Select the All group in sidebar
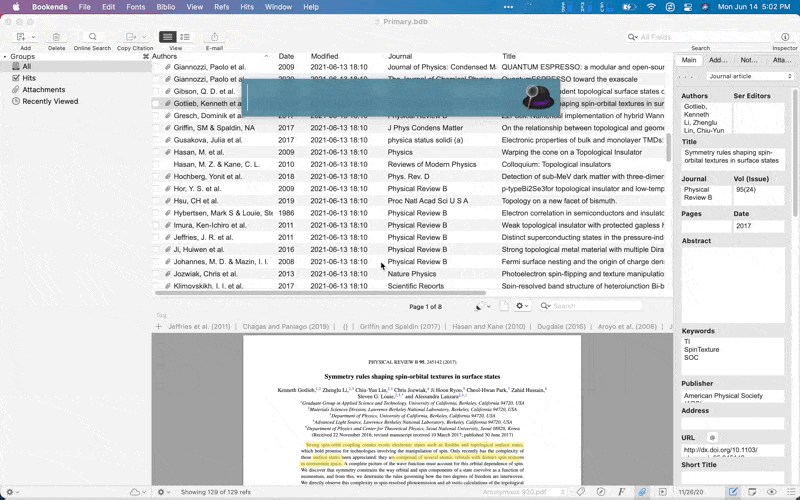Image resolution: width=800 pixels, height=500 pixels. pos(77,66)
